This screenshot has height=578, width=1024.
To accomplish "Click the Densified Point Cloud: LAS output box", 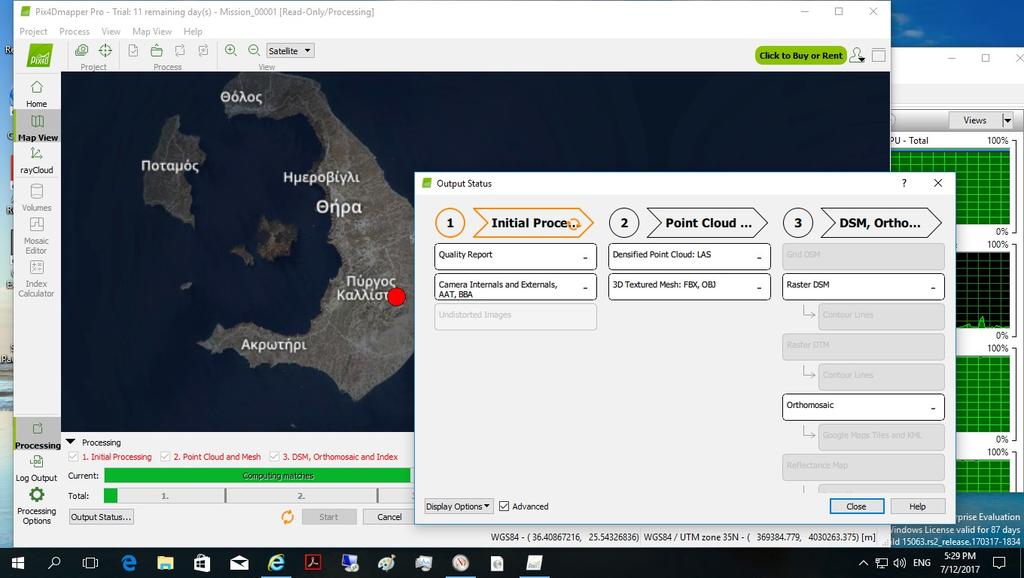I will (689, 256).
